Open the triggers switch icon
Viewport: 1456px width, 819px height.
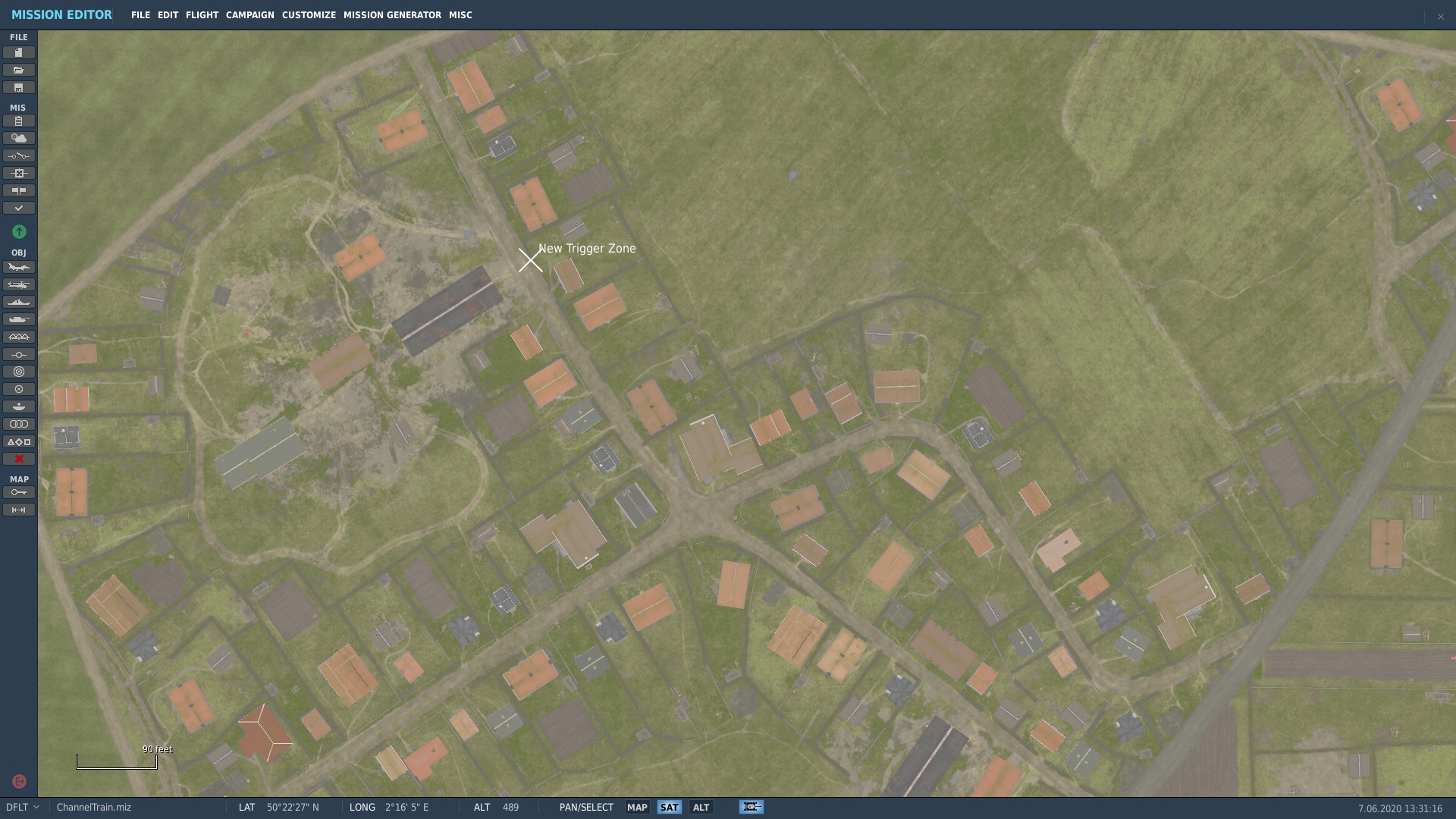click(x=19, y=155)
